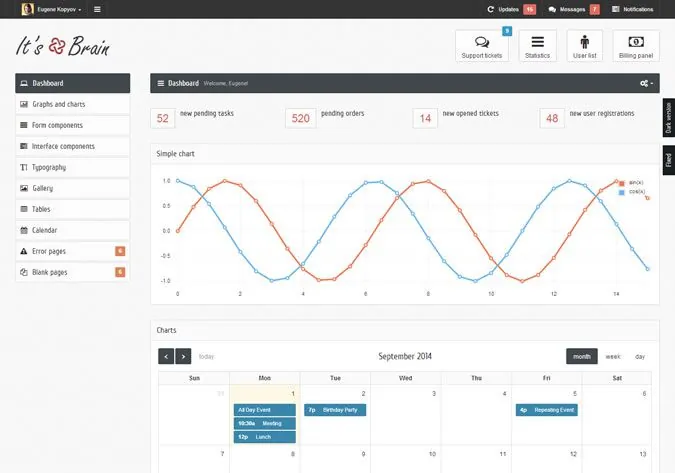Screen dimensions: 675x473
Task: Click the user avatar in top bar
Action: pos(28,9)
